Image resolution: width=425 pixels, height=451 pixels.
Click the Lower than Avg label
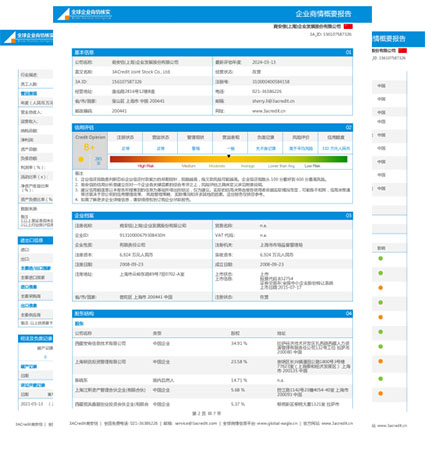[281, 166]
